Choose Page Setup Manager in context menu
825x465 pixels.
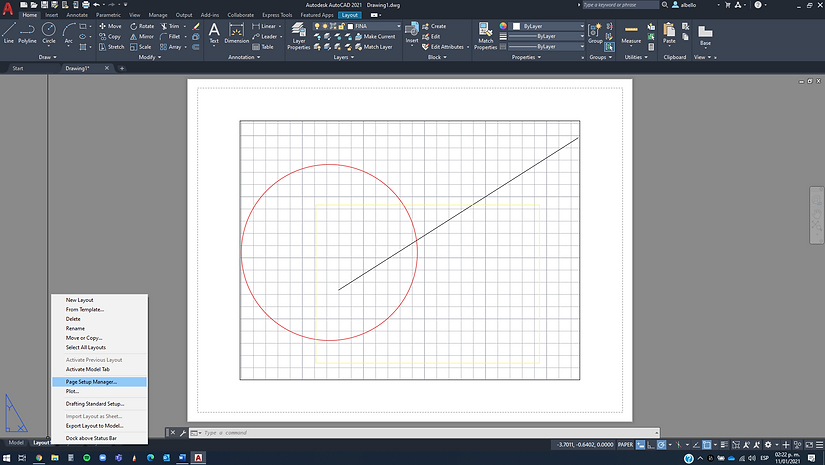(99, 382)
